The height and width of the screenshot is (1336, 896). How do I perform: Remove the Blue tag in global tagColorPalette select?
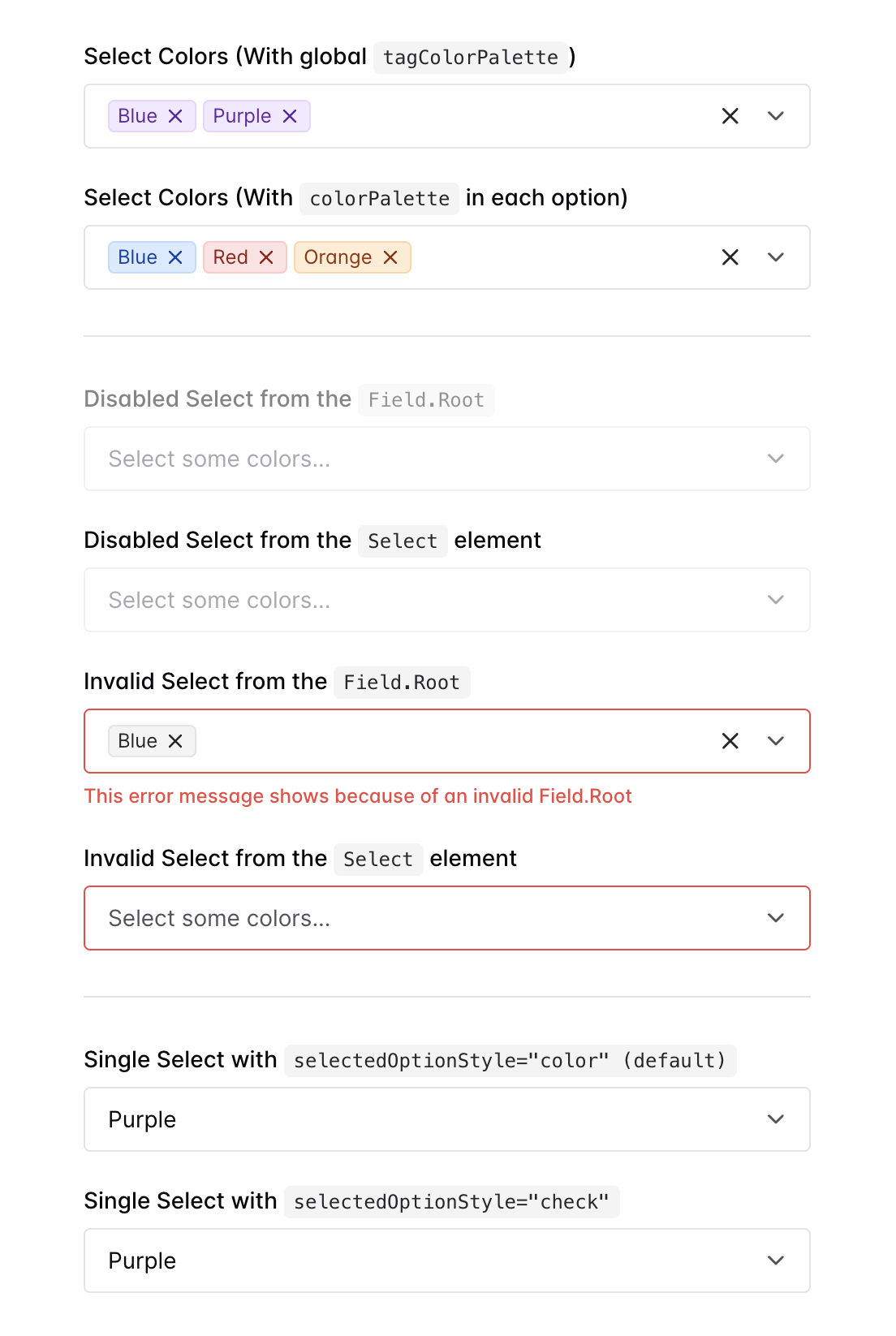tap(175, 116)
